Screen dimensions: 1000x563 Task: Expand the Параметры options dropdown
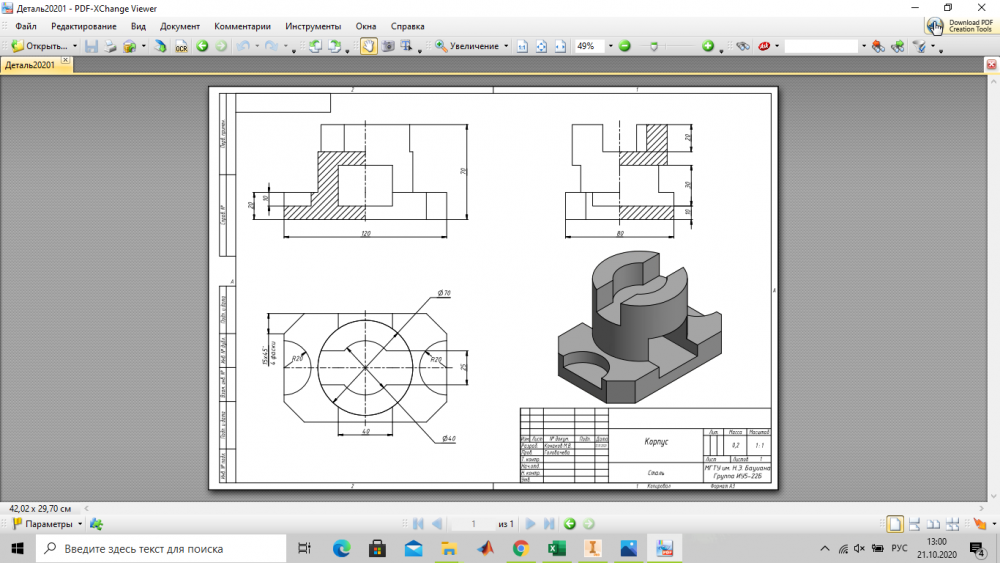(80, 524)
